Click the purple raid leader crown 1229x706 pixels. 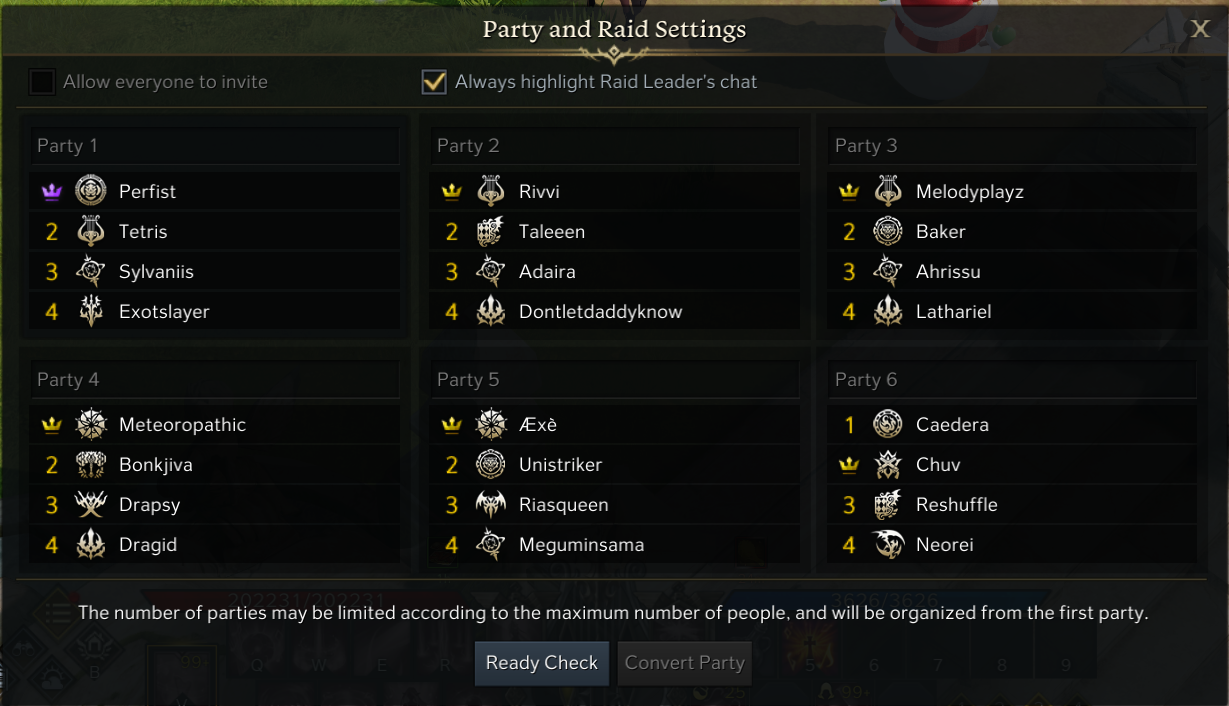(52, 191)
